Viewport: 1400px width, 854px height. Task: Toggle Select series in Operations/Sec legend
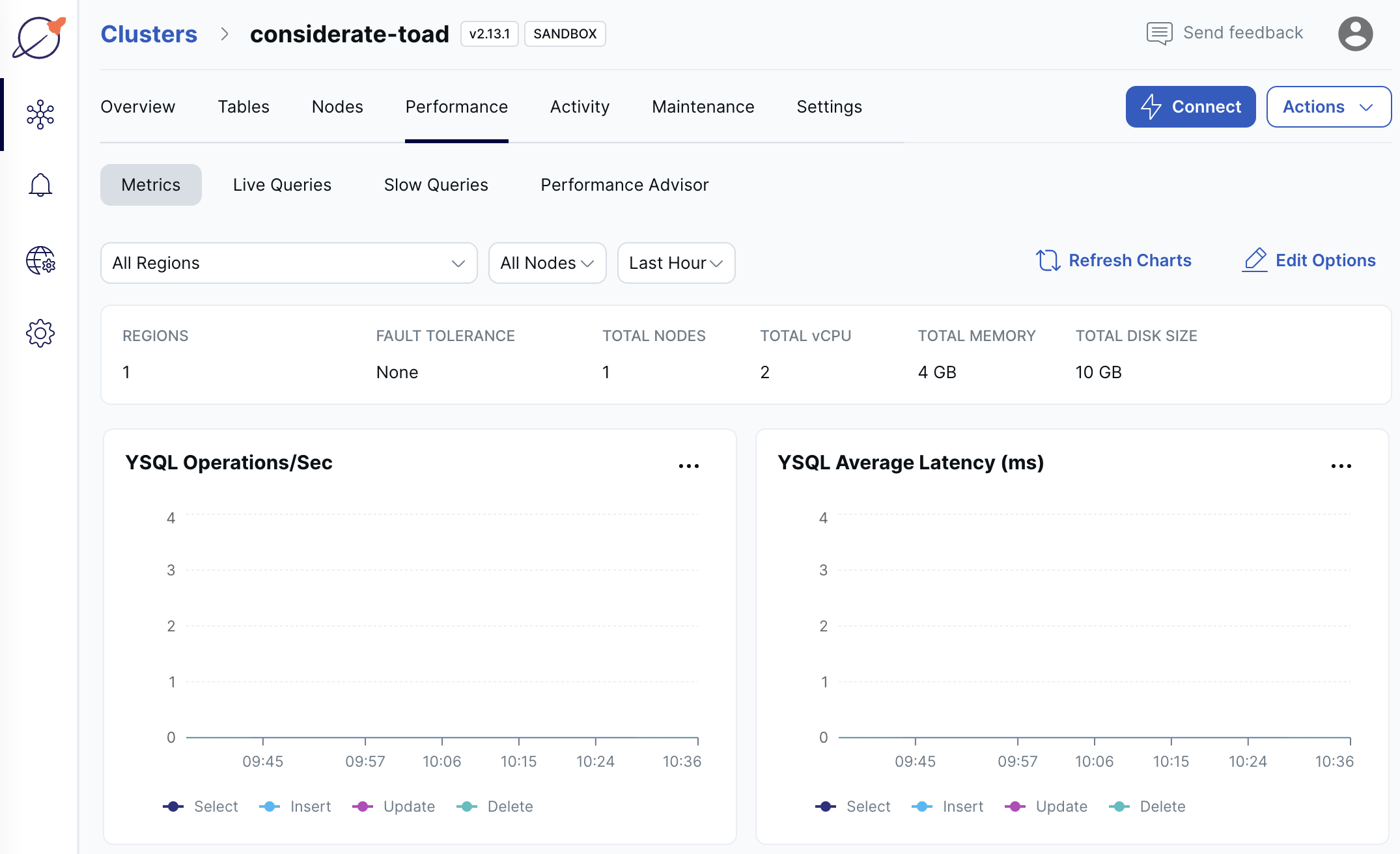pos(201,806)
